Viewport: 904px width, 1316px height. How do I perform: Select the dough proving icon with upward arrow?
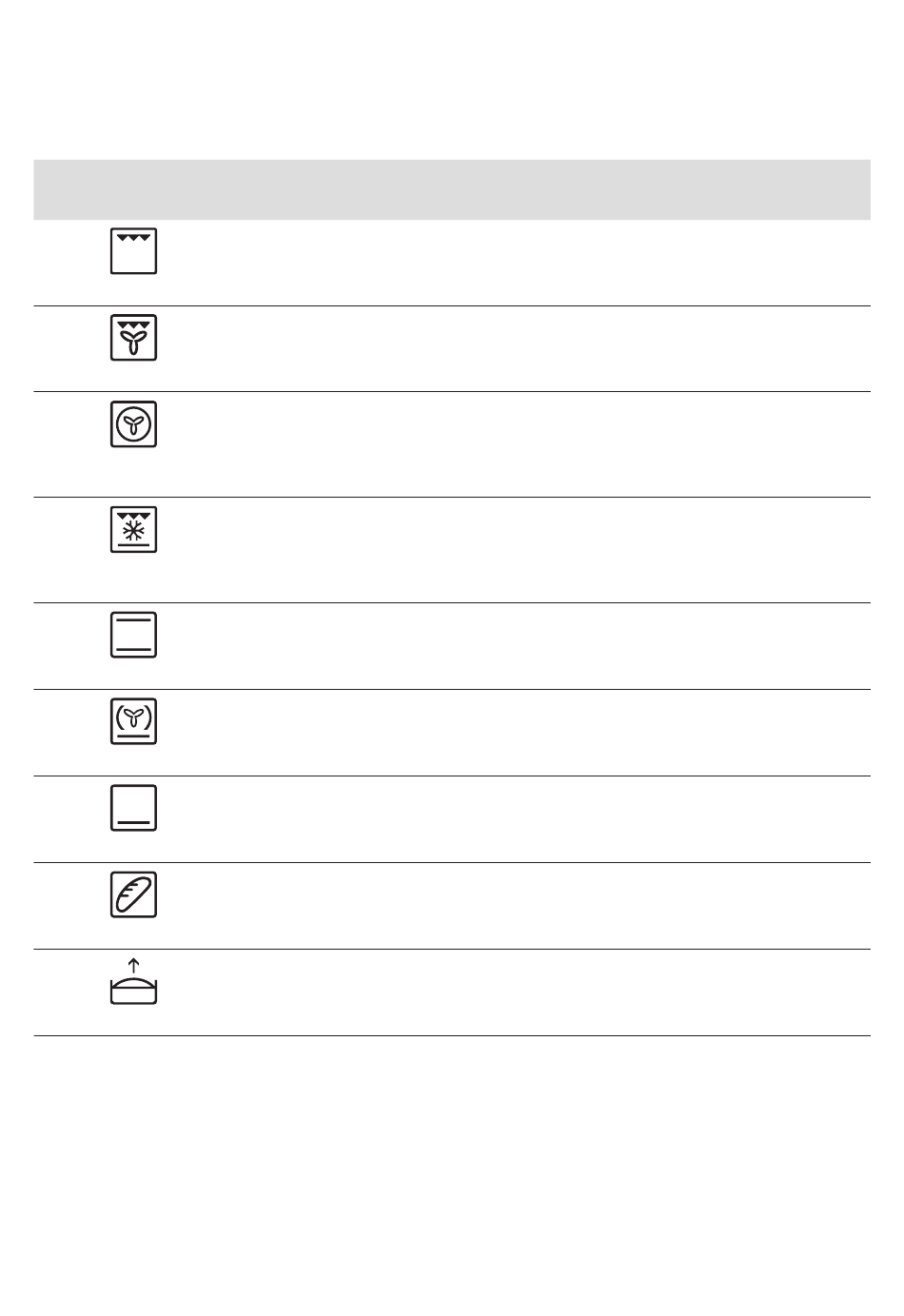pyautogui.click(x=133, y=982)
